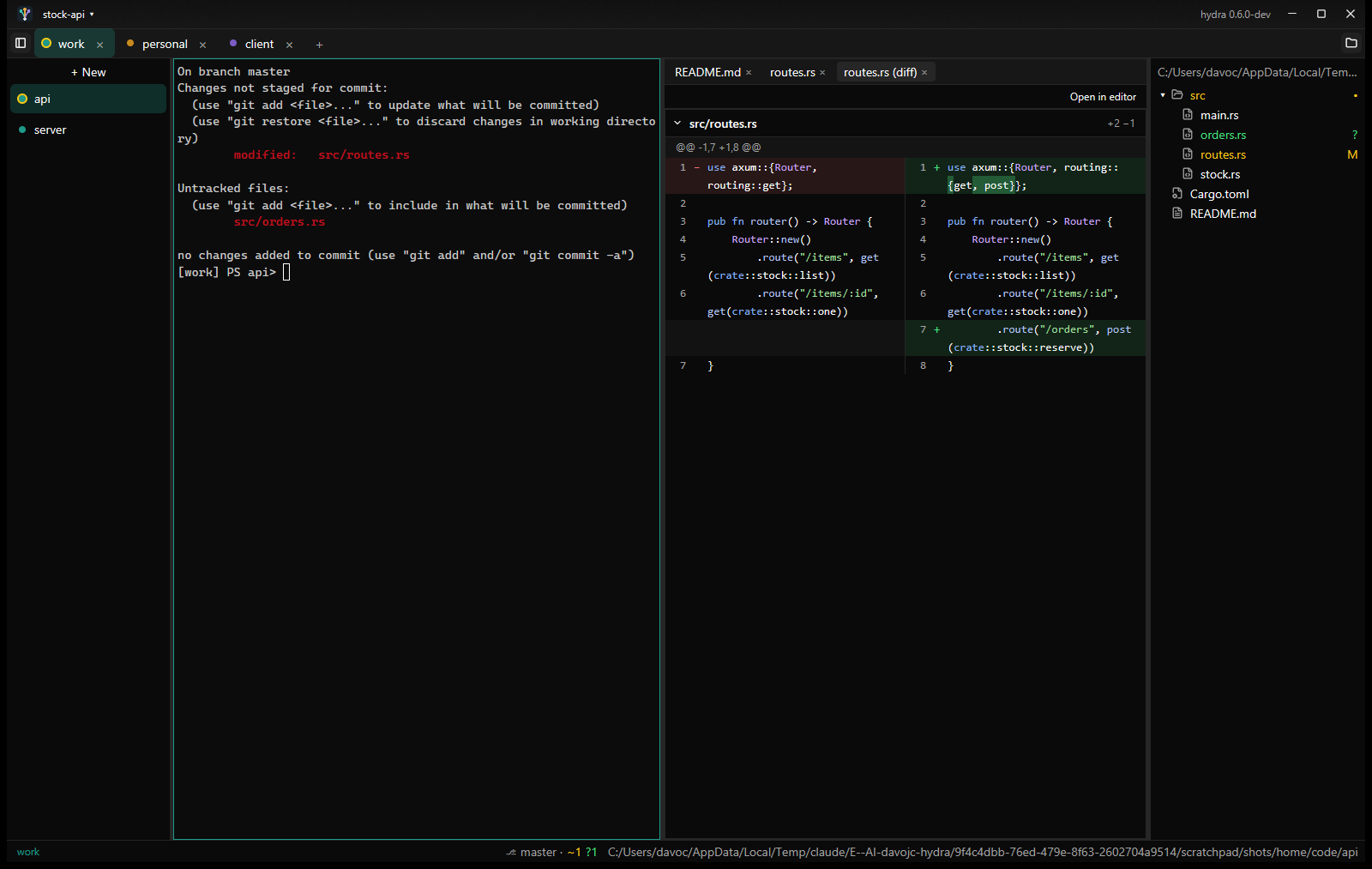Open the file explorer folder icon
Viewport: 1372px width, 869px height.
[x=1351, y=43]
